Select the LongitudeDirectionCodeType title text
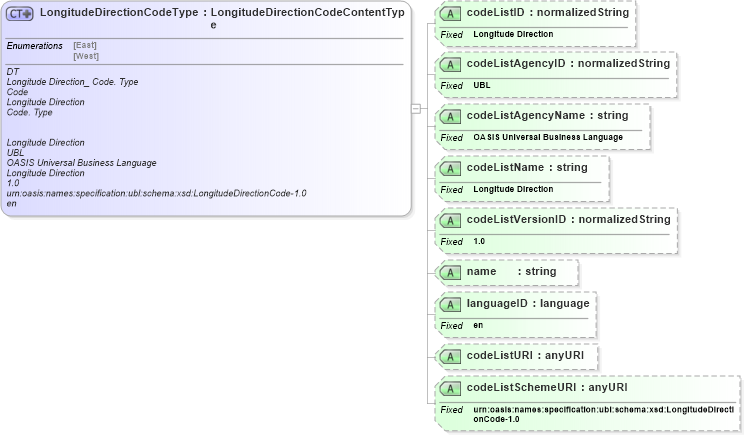The height and width of the screenshot is (435, 745). [119, 13]
